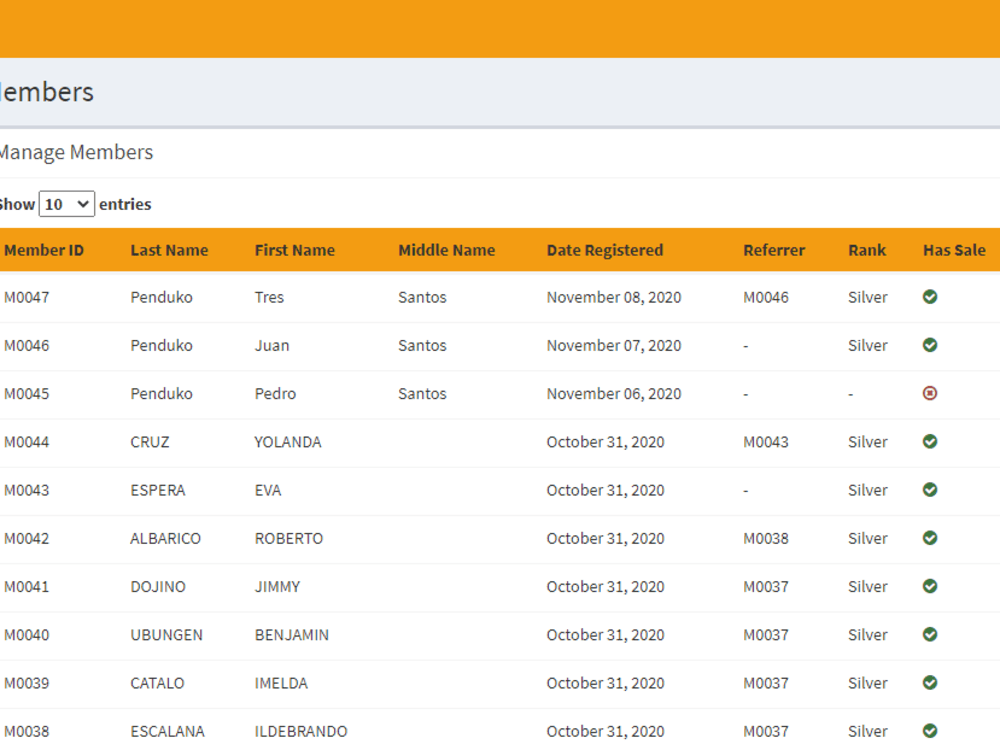Image resolution: width=1000 pixels, height=750 pixels.
Task: Click member ID M0044
Action: [x=27, y=442]
